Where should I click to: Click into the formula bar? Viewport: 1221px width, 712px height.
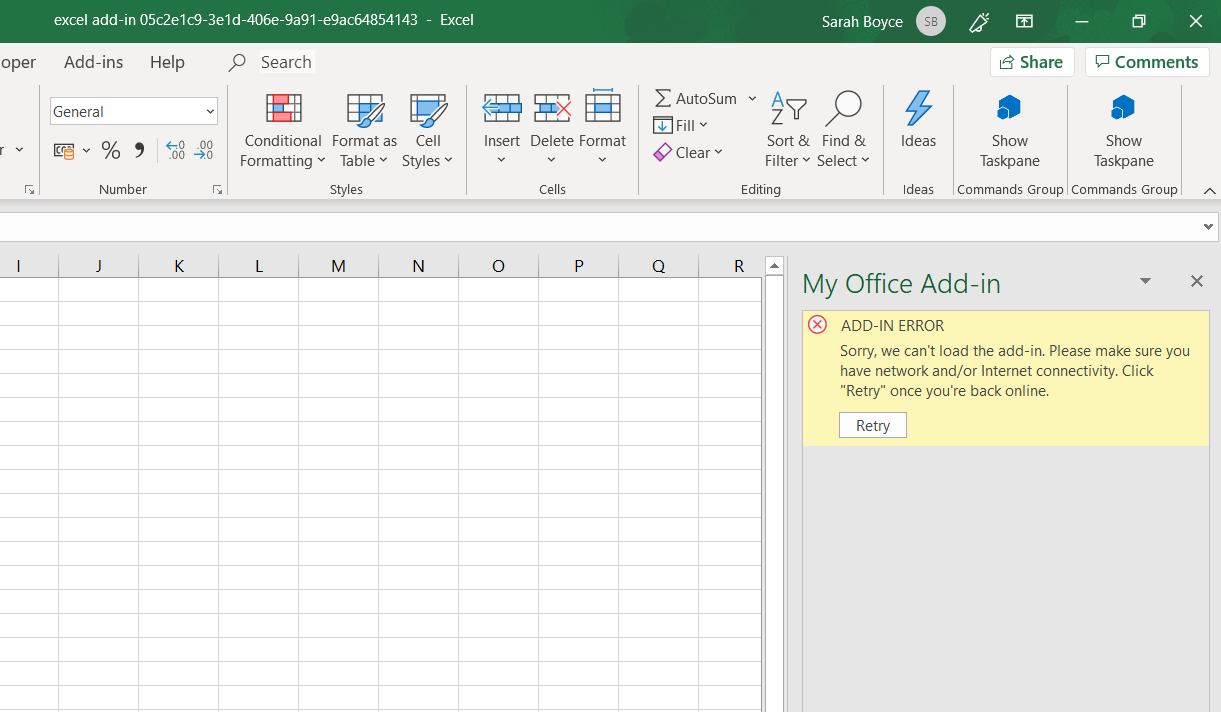[x=600, y=227]
